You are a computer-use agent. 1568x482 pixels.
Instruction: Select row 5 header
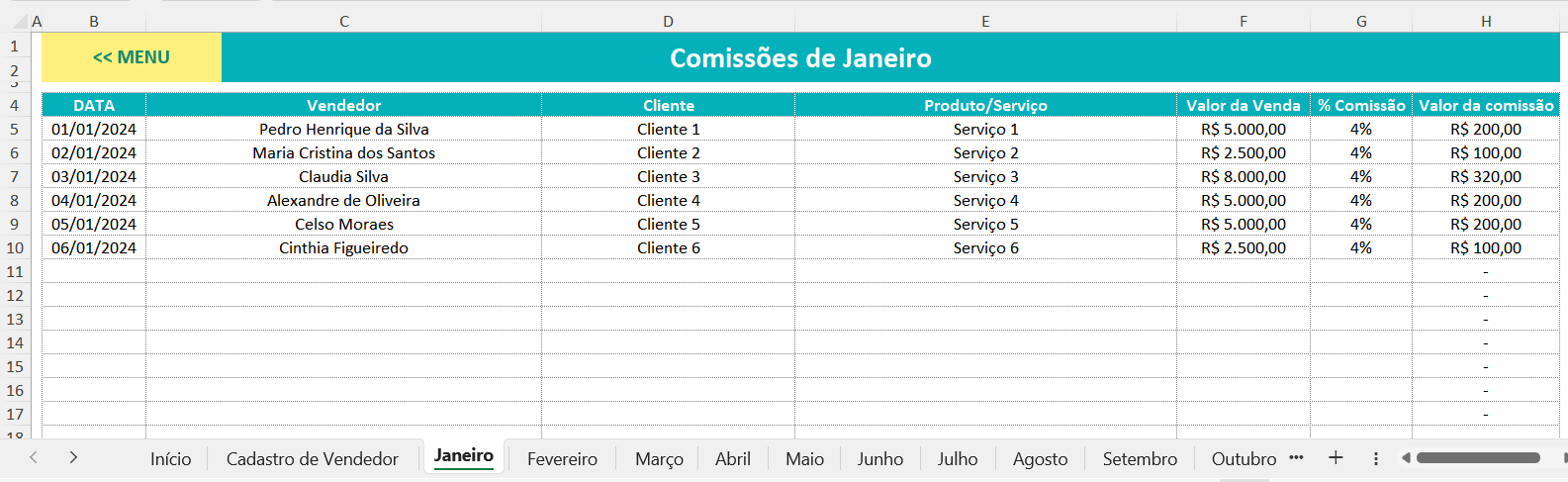click(x=15, y=129)
